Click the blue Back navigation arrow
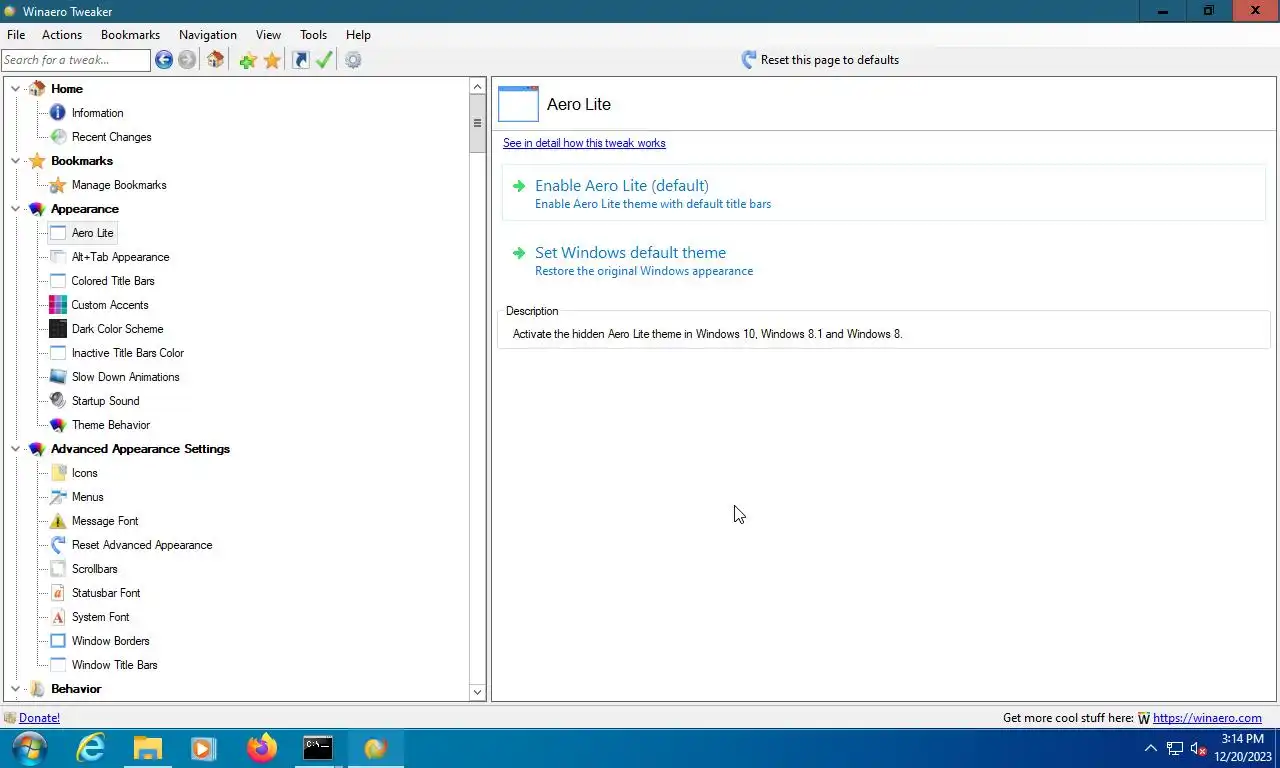This screenshot has height=768, width=1280. 164,60
